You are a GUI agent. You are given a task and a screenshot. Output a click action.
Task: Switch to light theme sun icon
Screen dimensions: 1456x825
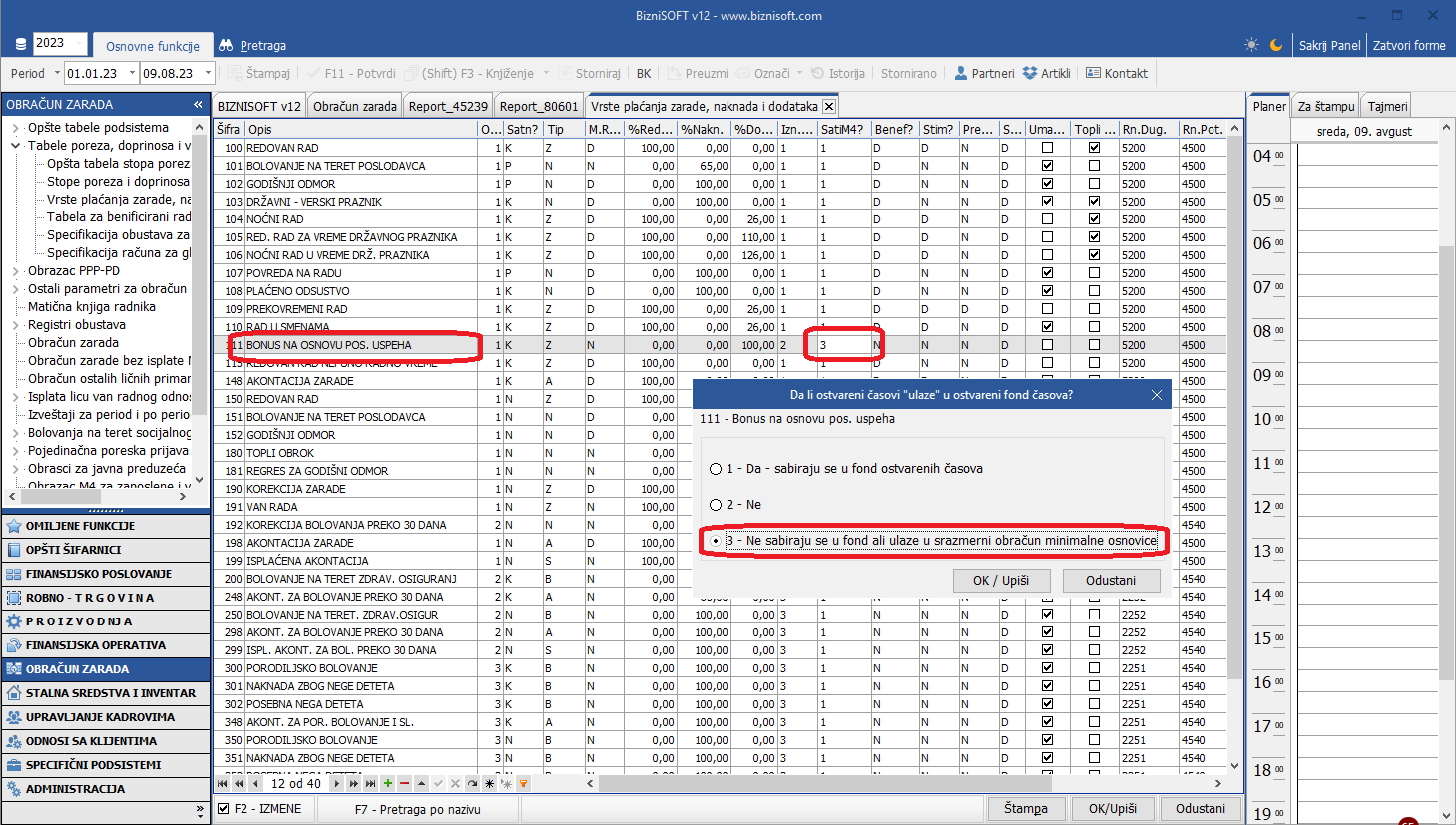point(1252,45)
